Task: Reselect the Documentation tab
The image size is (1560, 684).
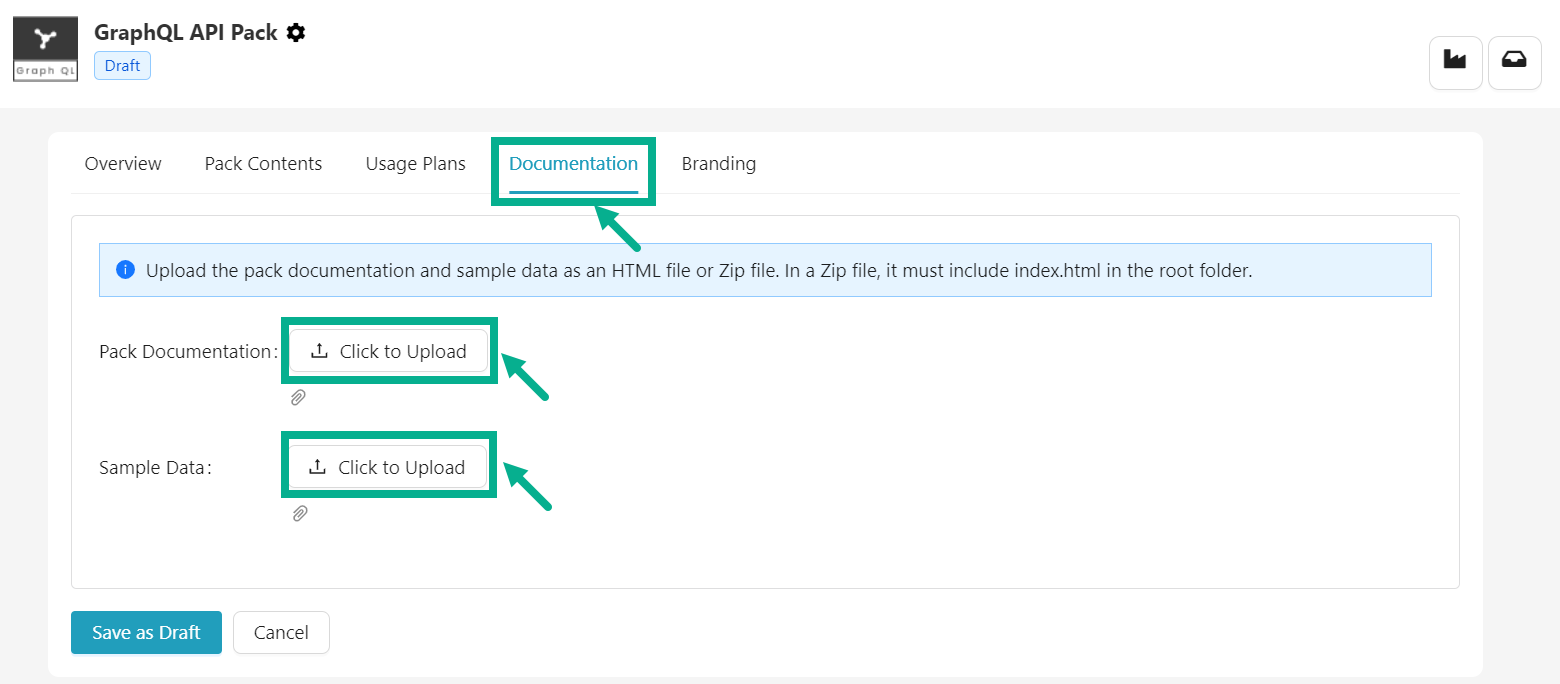Action: 573,163
